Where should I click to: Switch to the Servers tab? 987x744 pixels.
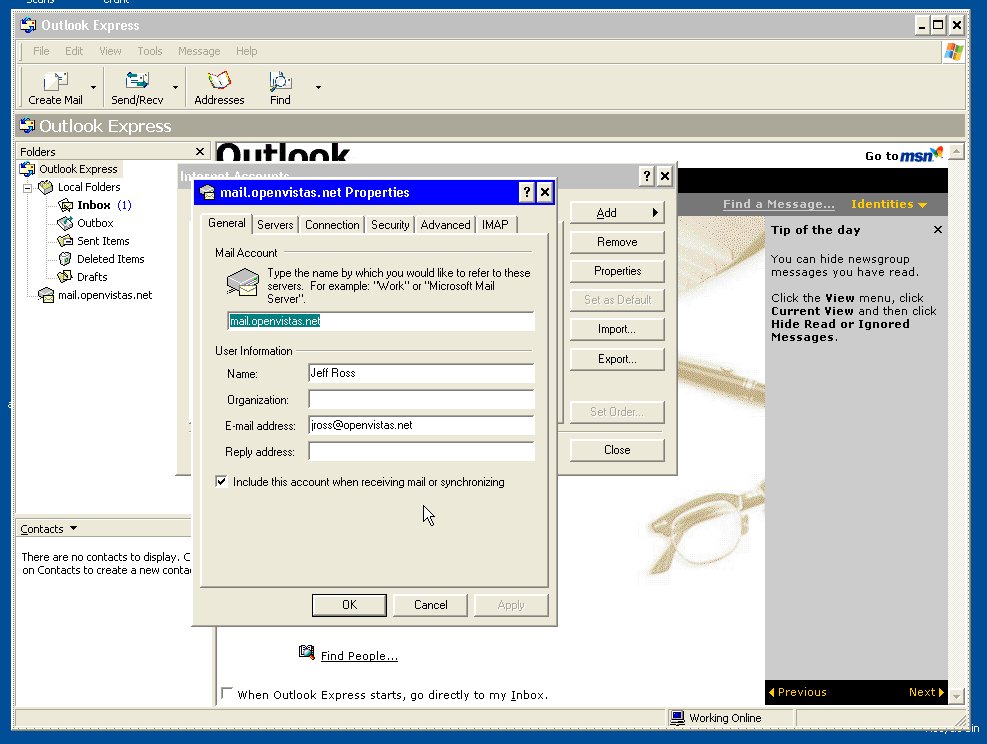(275, 225)
